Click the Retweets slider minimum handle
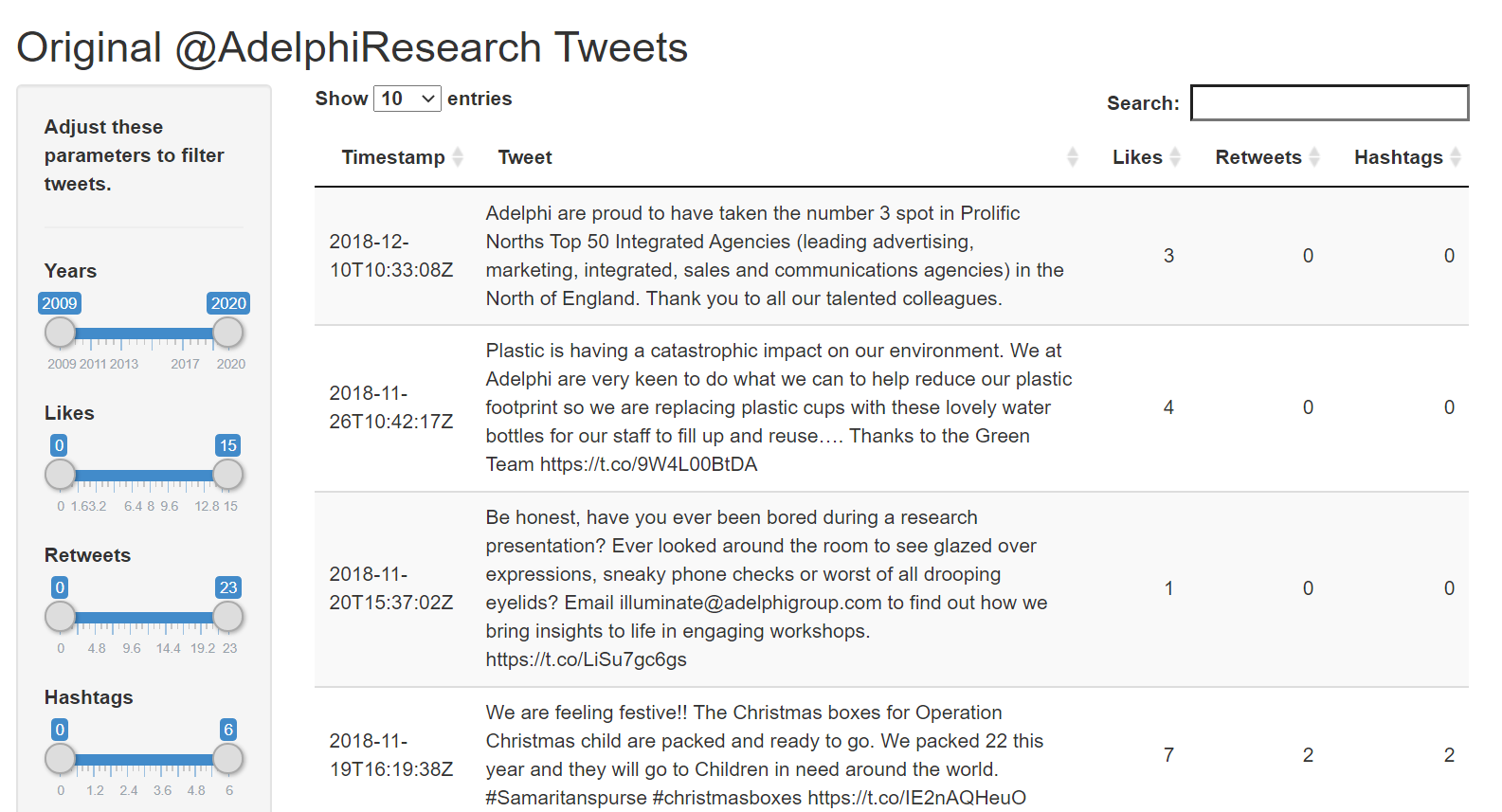Screen dimensions: 1502x812 pyautogui.click(x=61, y=617)
